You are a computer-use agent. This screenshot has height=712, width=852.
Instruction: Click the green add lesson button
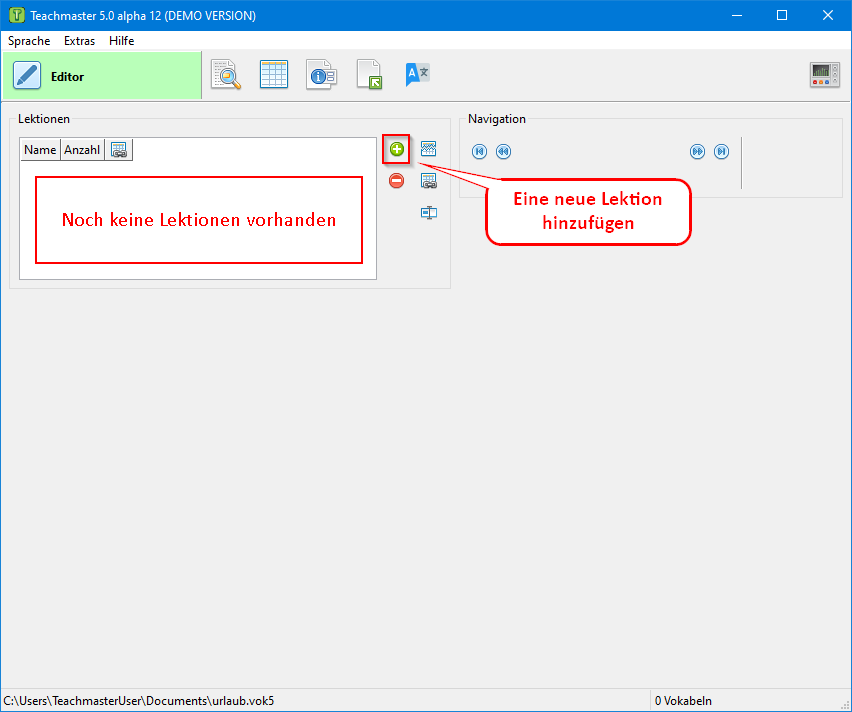click(x=397, y=149)
